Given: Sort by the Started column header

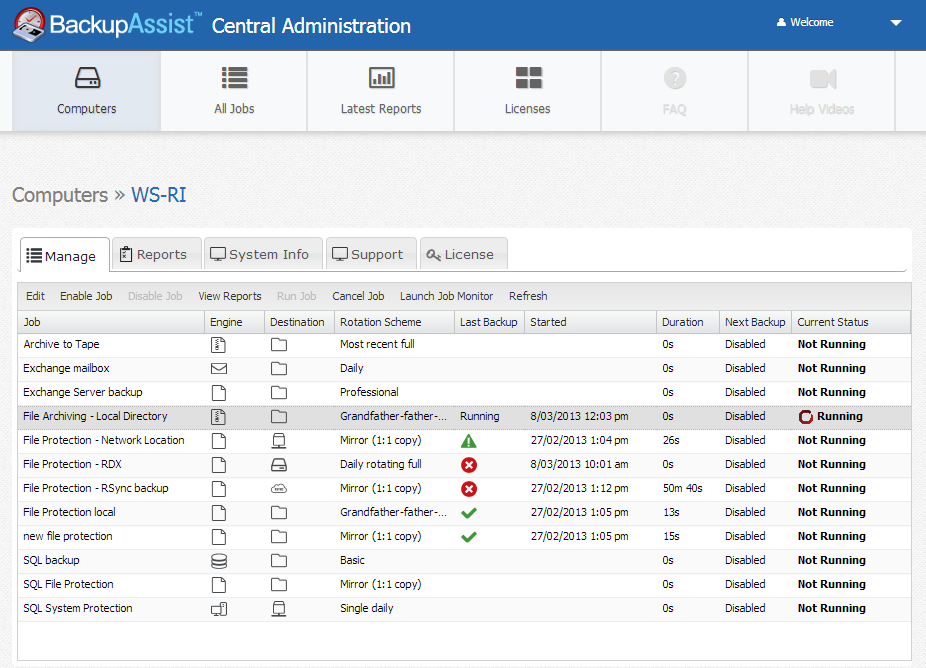Looking at the screenshot, I should 591,322.
